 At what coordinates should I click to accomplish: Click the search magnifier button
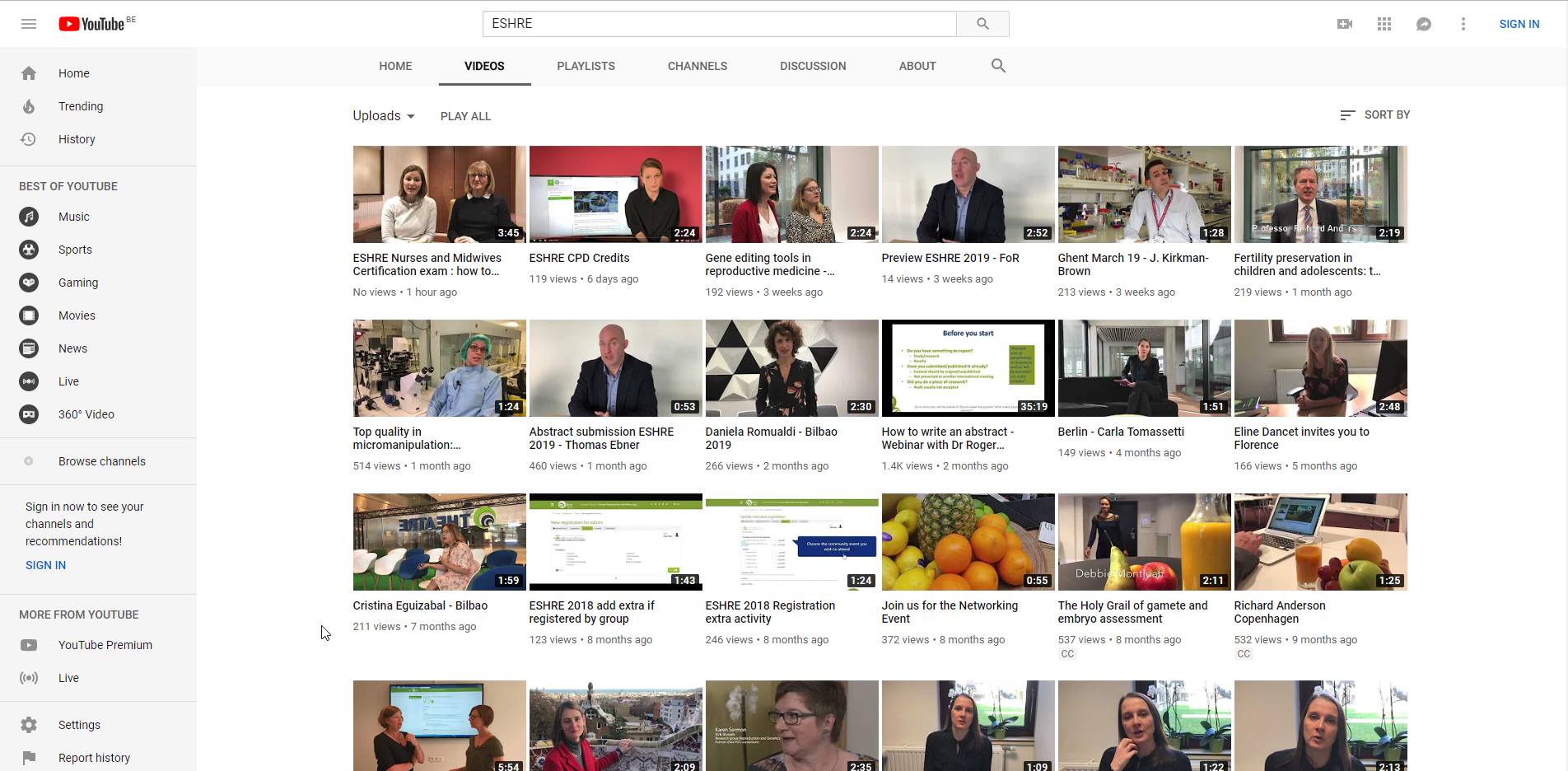click(982, 24)
